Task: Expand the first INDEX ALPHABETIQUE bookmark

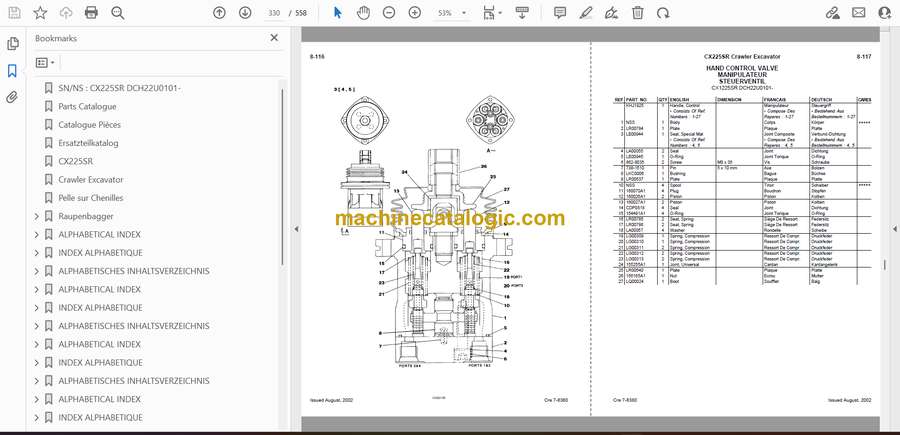Action: pos(37,253)
